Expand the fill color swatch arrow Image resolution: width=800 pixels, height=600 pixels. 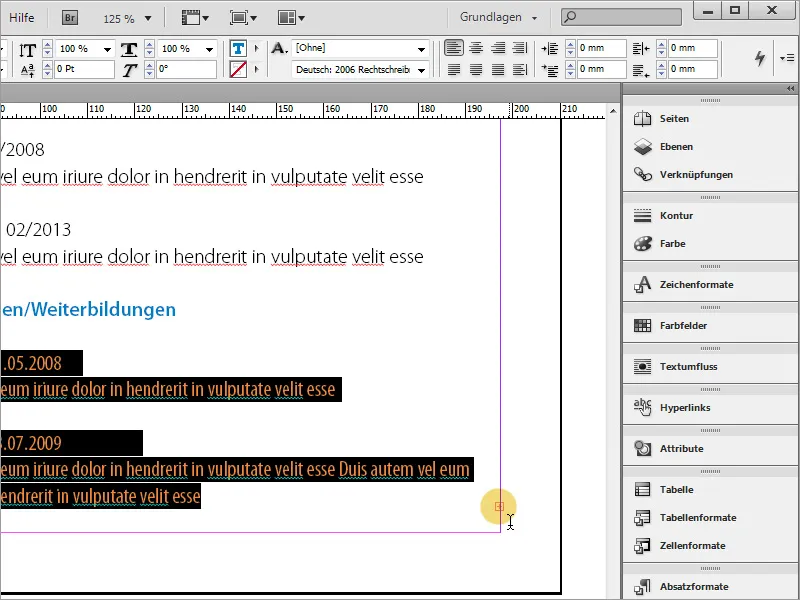coord(257,48)
